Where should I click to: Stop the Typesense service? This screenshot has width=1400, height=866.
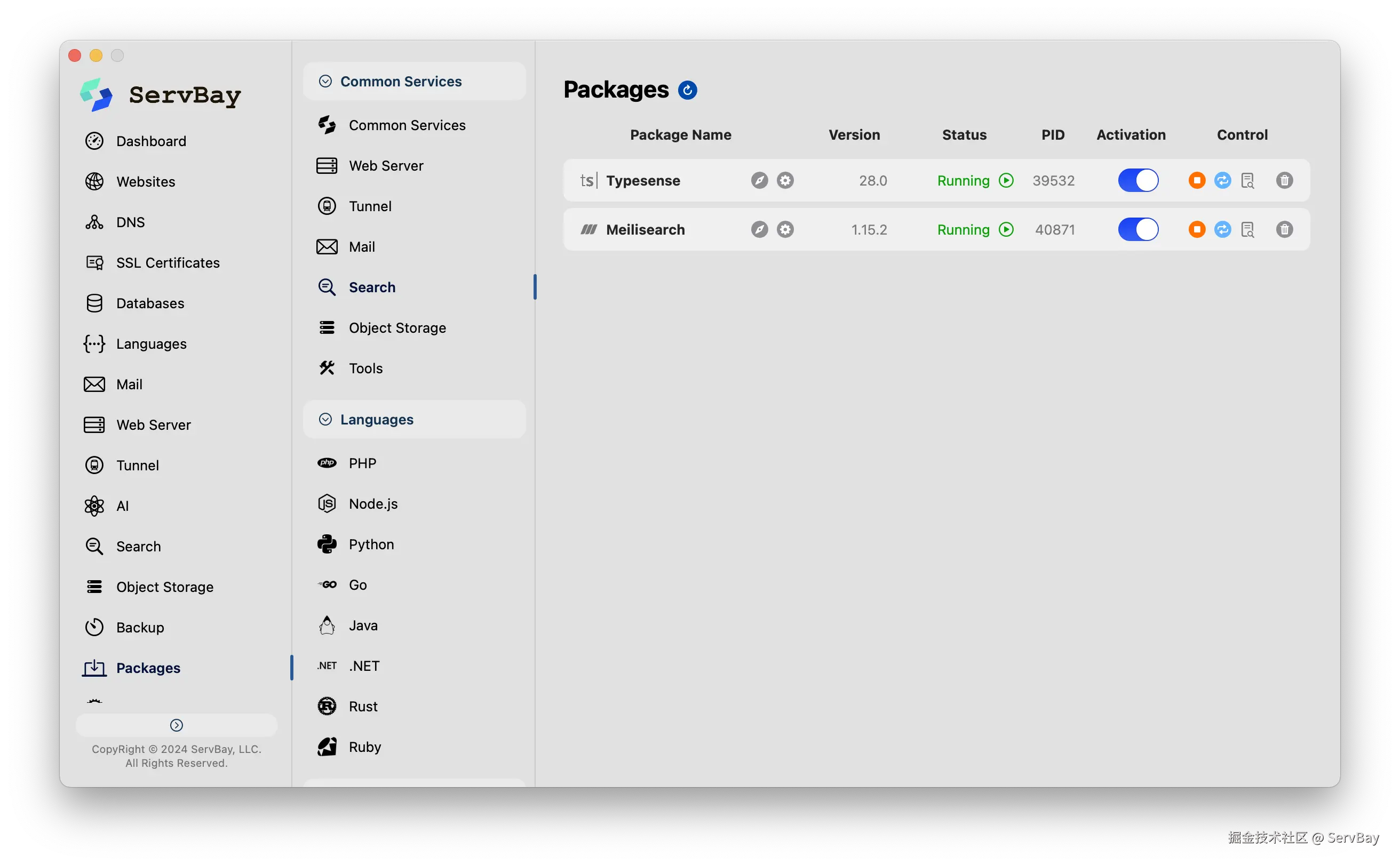click(1197, 180)
